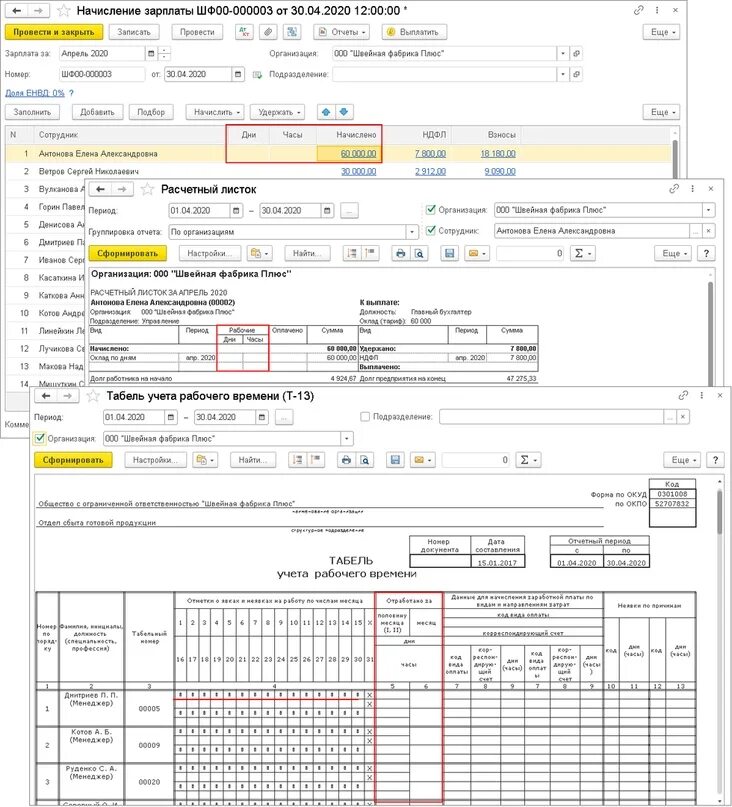Image resolution: width=732 pixels, height=807 pixels.
Task: Click the print preview icon in Табель toolbar
Action: (x=364, y=460)
